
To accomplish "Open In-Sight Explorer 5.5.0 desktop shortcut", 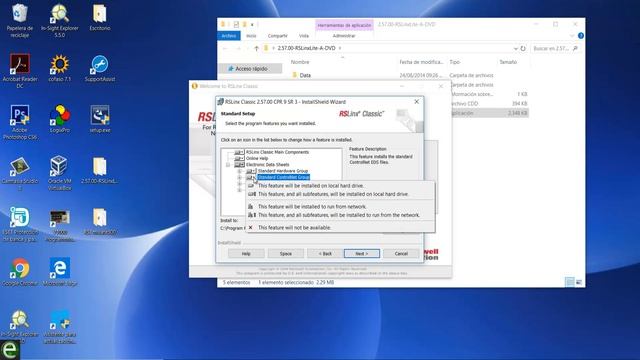I will tap(60, 20).
